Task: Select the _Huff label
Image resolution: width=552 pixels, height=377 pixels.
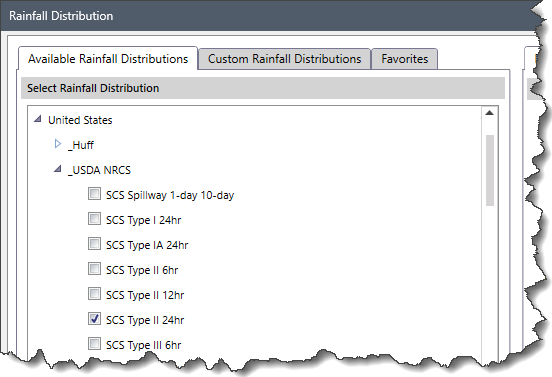Action: (81, 145)
